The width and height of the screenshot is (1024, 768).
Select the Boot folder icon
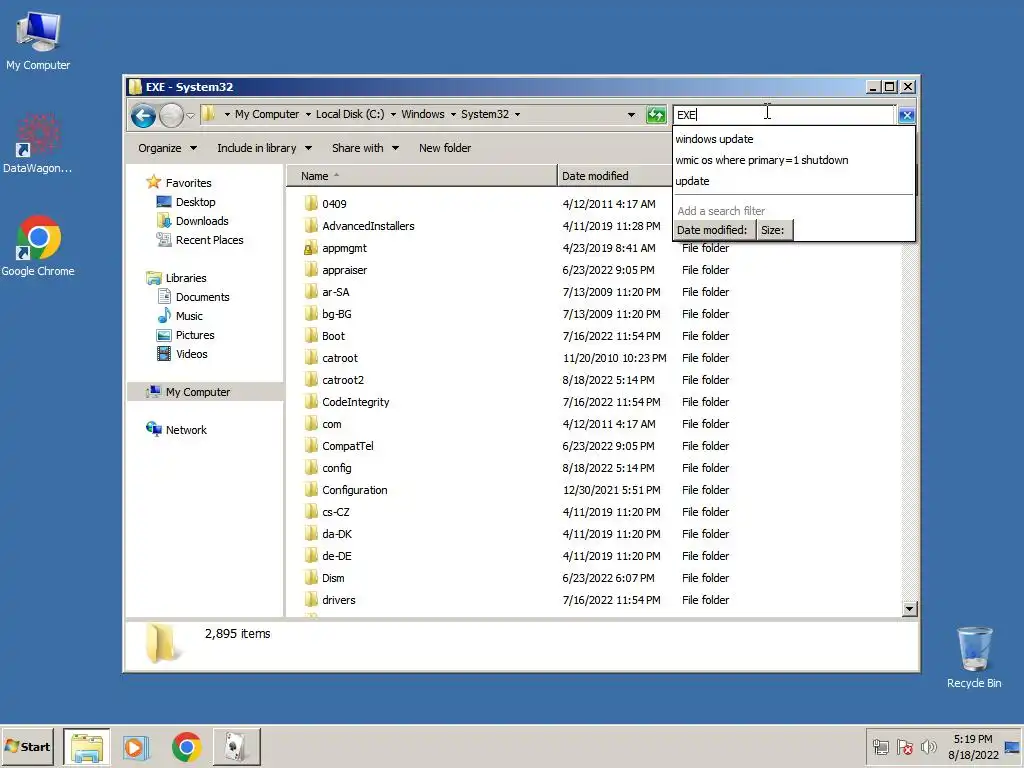tap(311, 336)
